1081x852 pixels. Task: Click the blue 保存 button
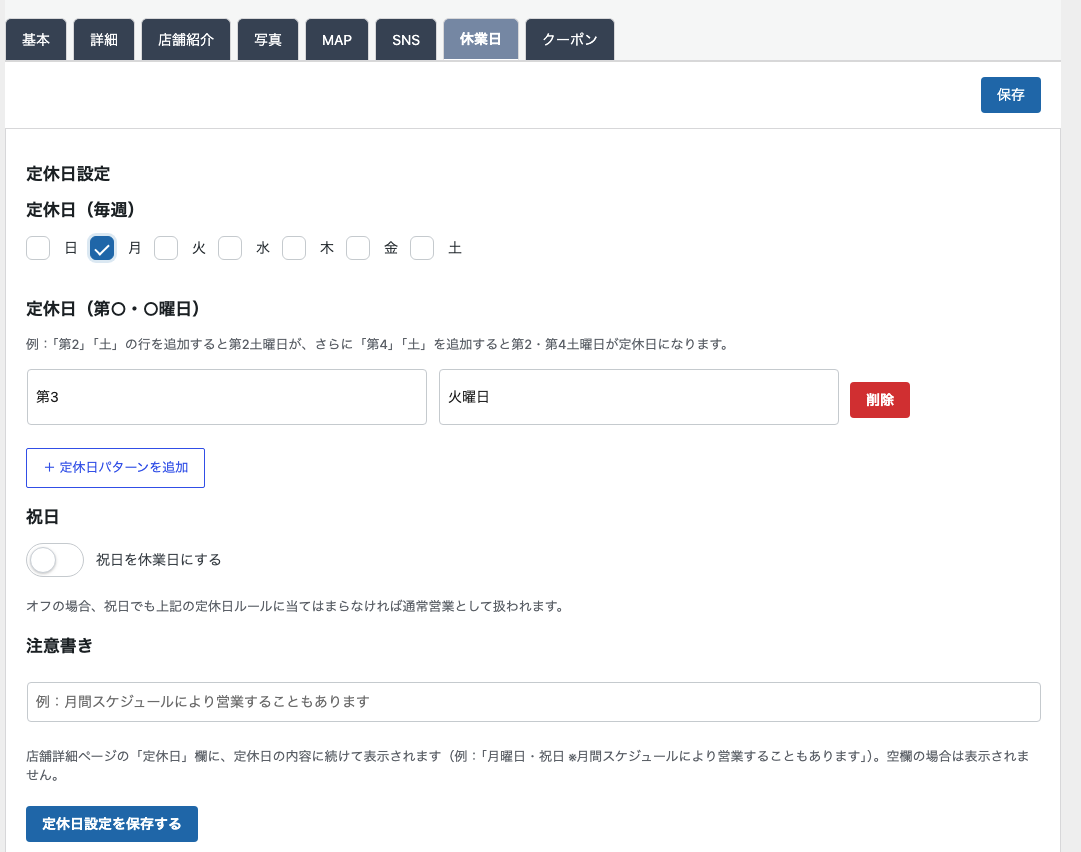tap(1011, 95)
